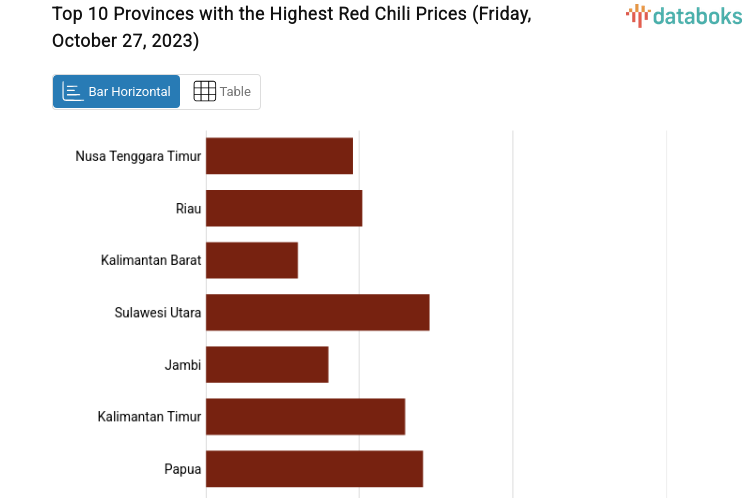Select the Jambi bar
753x498 pixels.
tap(267, 364)
